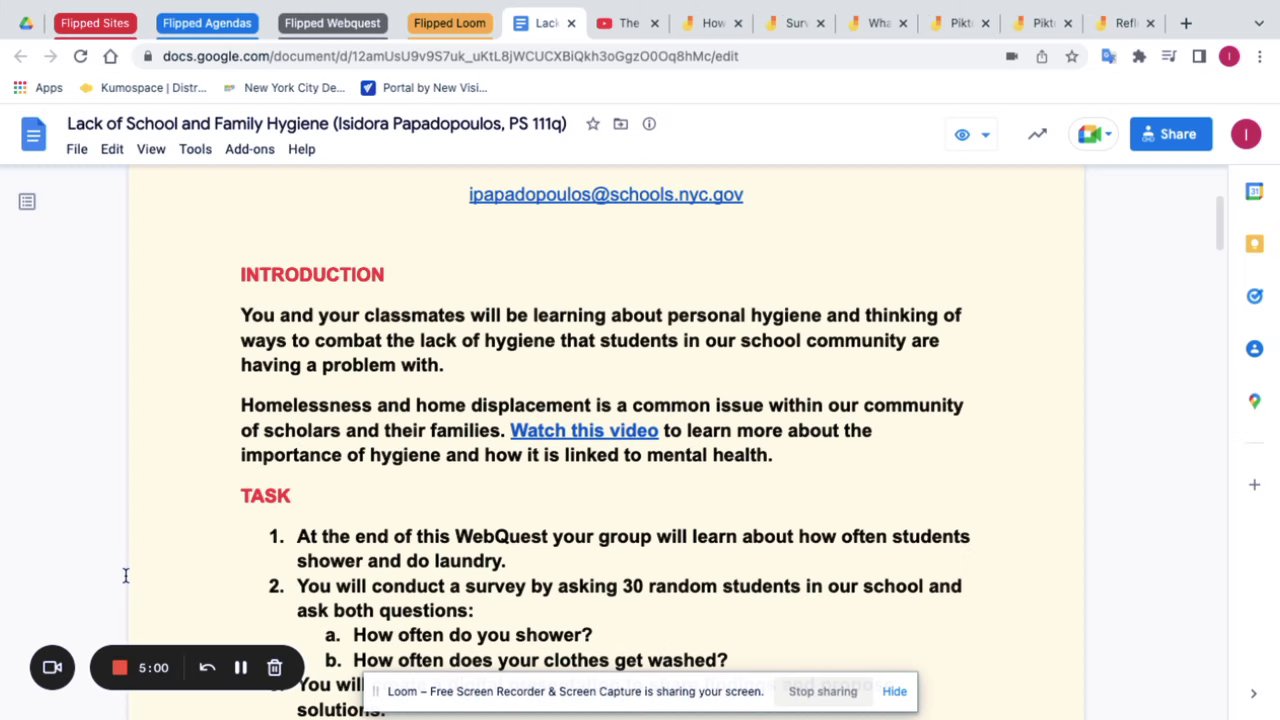Toggle the Chrome side panel
This screenshot has width=1280, height=720.
click(x=1199, y=57)
